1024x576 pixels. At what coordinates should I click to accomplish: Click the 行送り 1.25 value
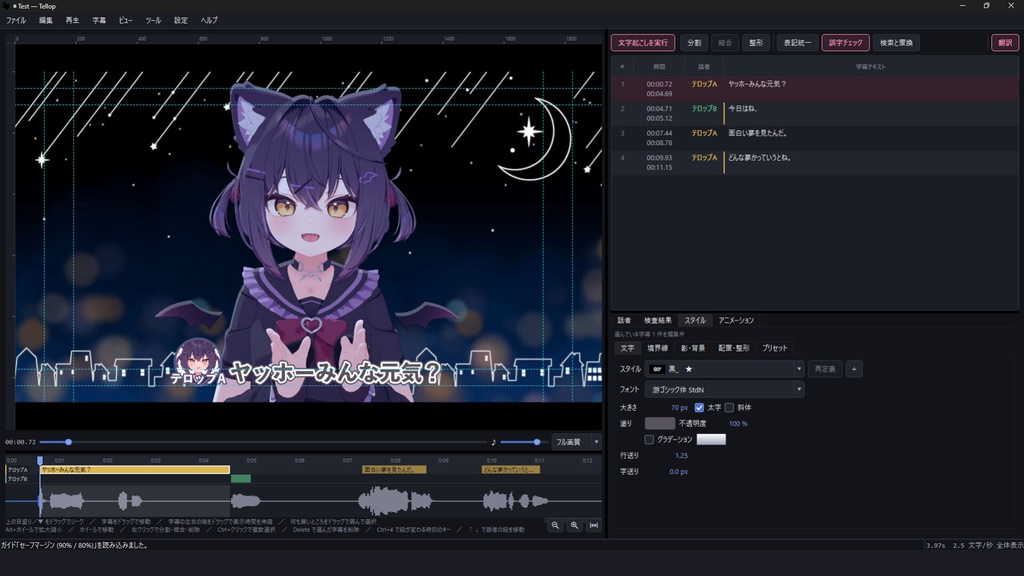click(681, 456)
